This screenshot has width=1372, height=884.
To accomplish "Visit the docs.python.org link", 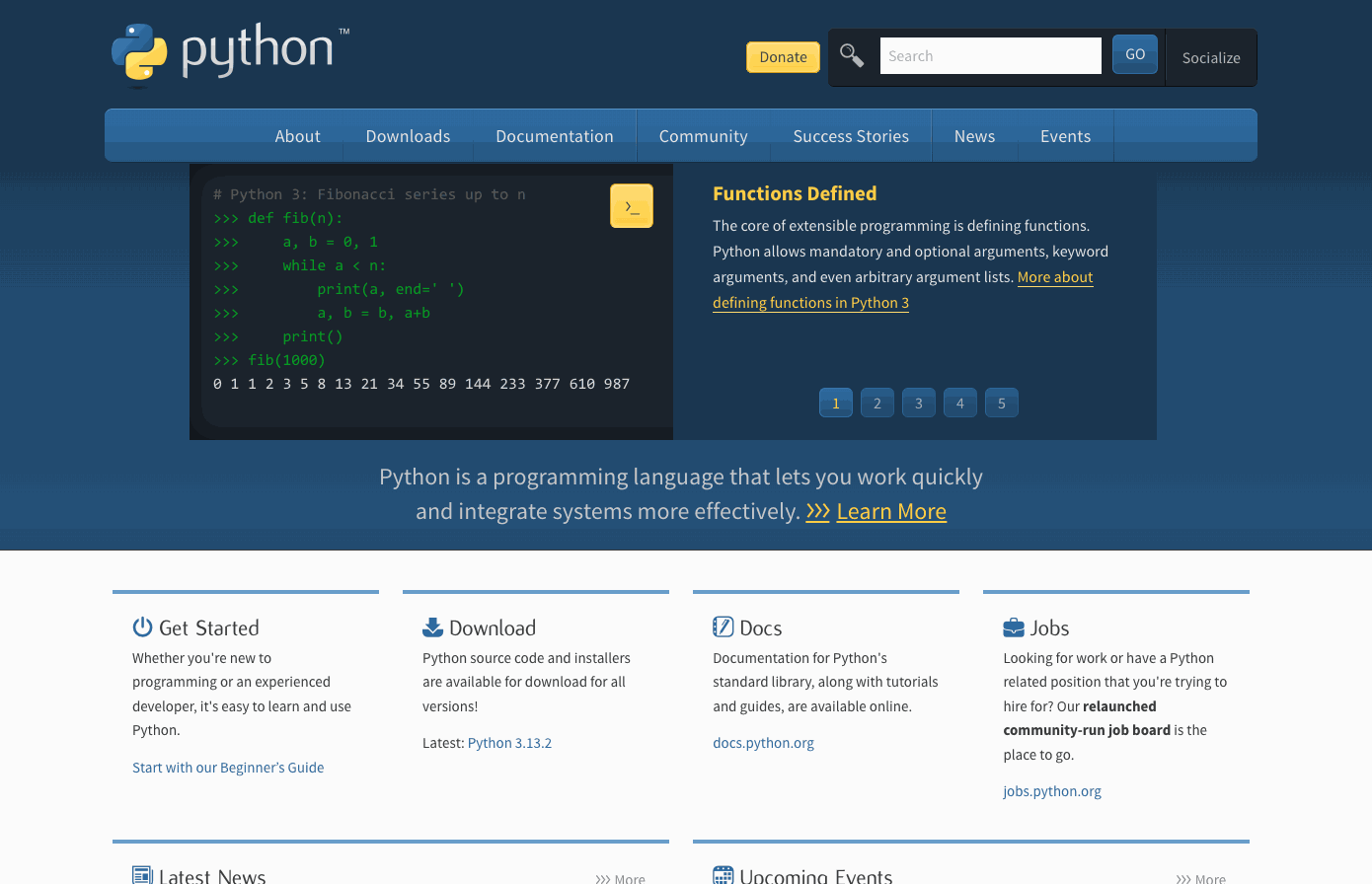I will (763, 743).
